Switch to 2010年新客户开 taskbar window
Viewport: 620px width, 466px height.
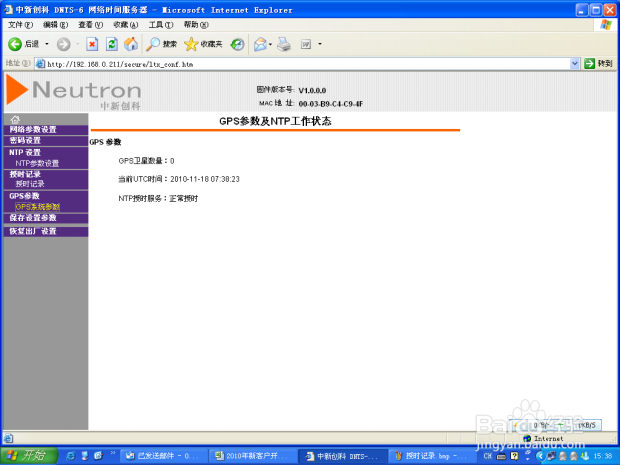[x=252, y=456]
